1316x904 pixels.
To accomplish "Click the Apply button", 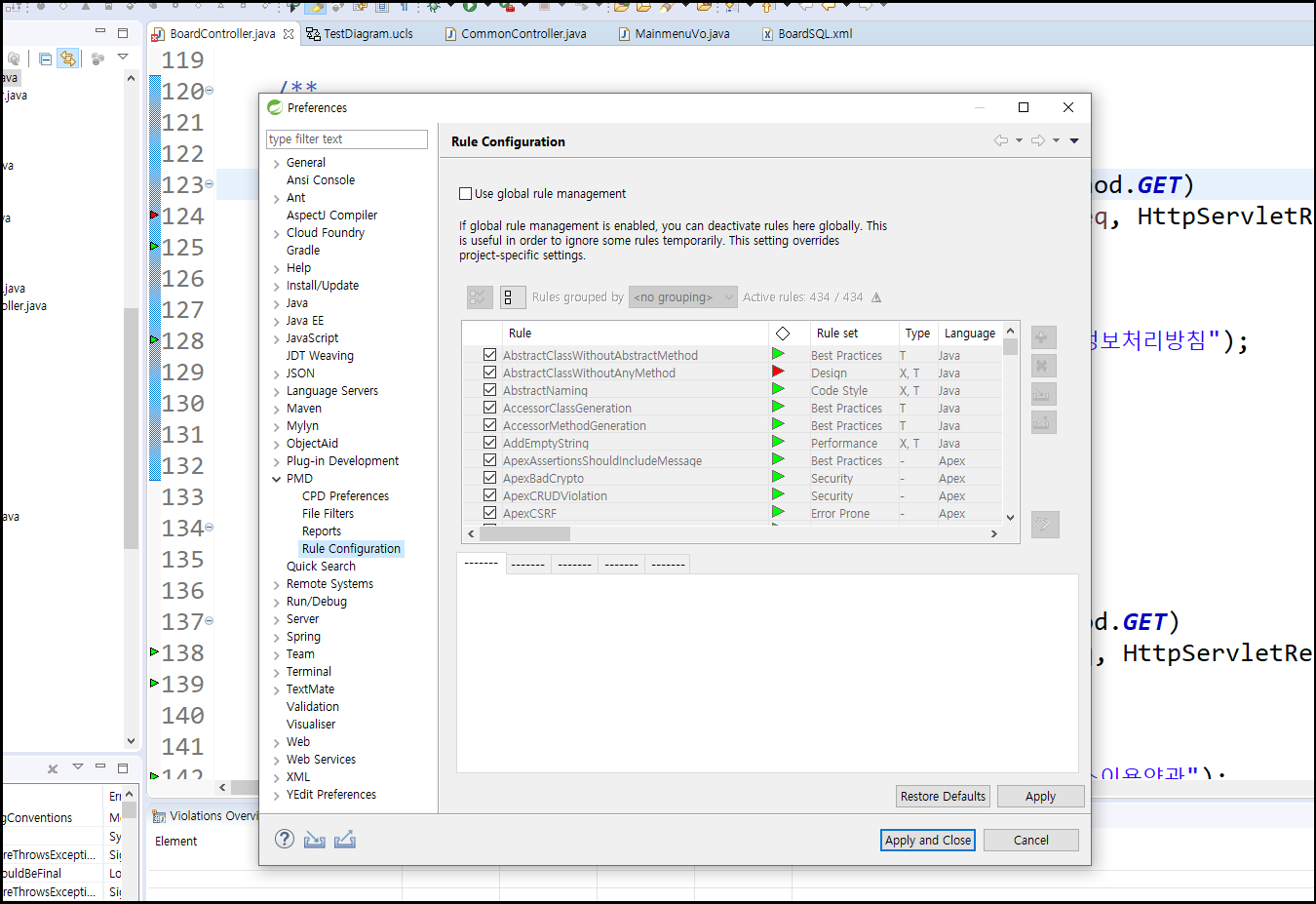I will pos(1040,796).
